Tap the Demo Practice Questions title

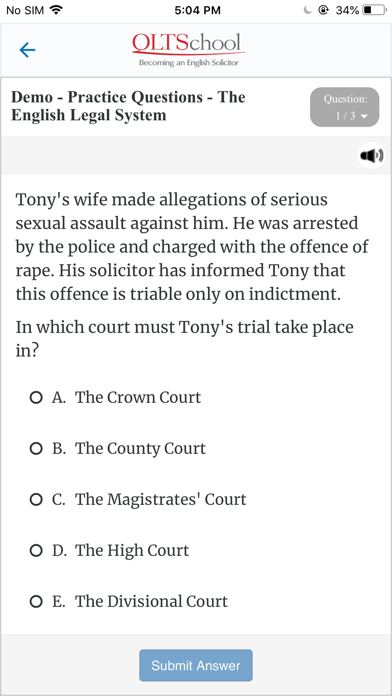pos(128,106)
